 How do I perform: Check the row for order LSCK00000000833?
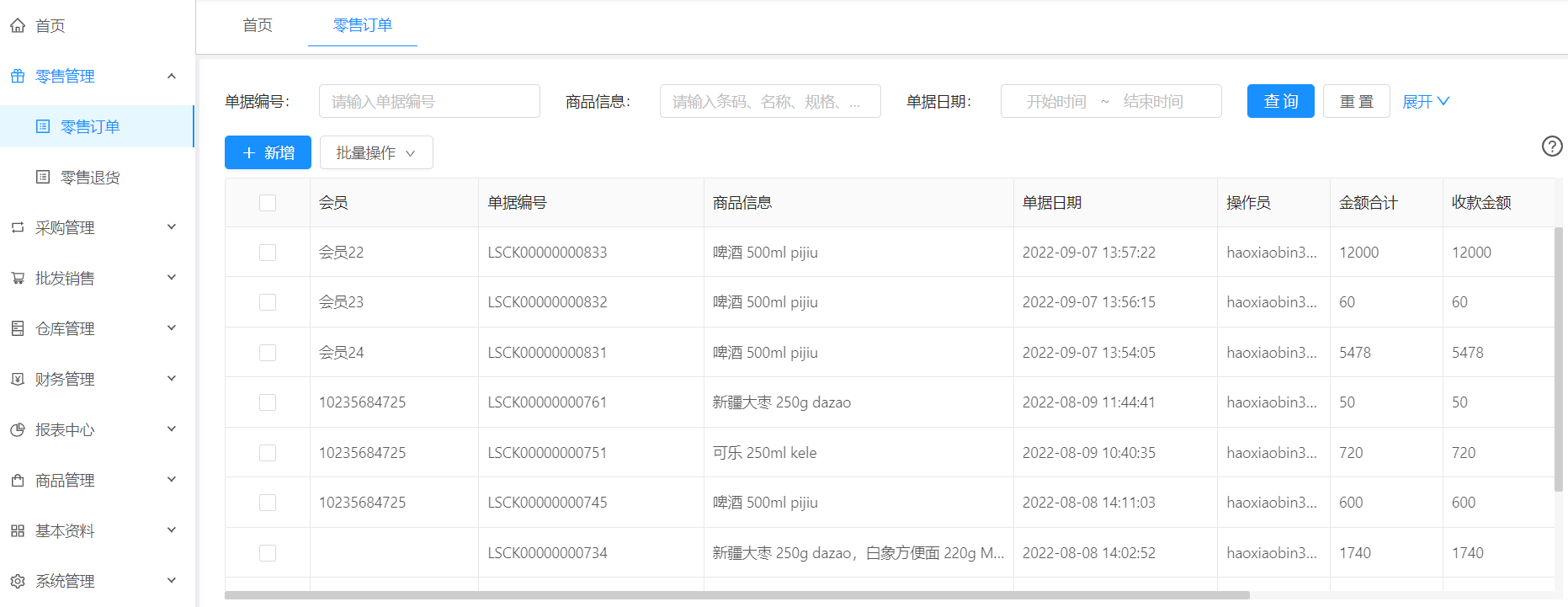[x=268, y=253]
